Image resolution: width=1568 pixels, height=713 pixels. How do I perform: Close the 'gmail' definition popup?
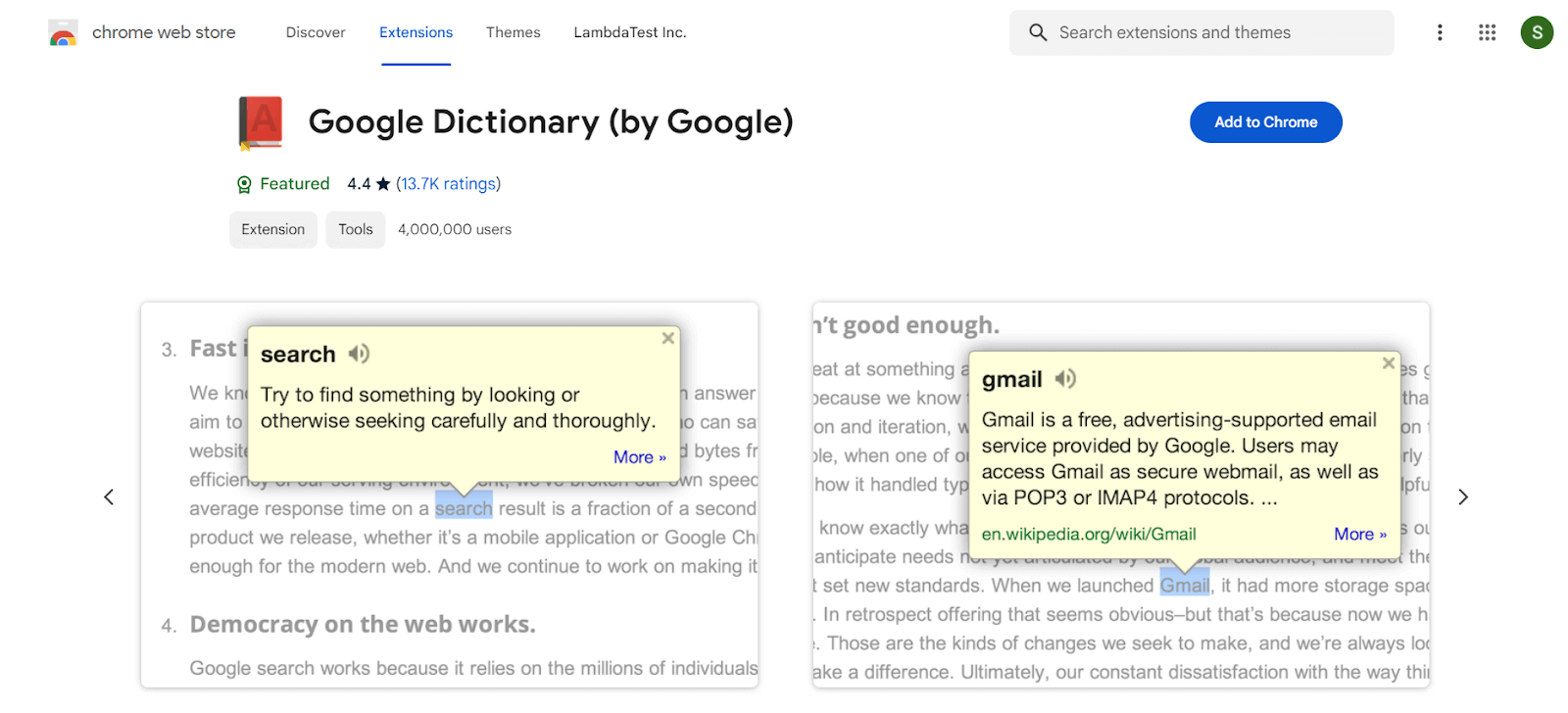click(1388, 363)
